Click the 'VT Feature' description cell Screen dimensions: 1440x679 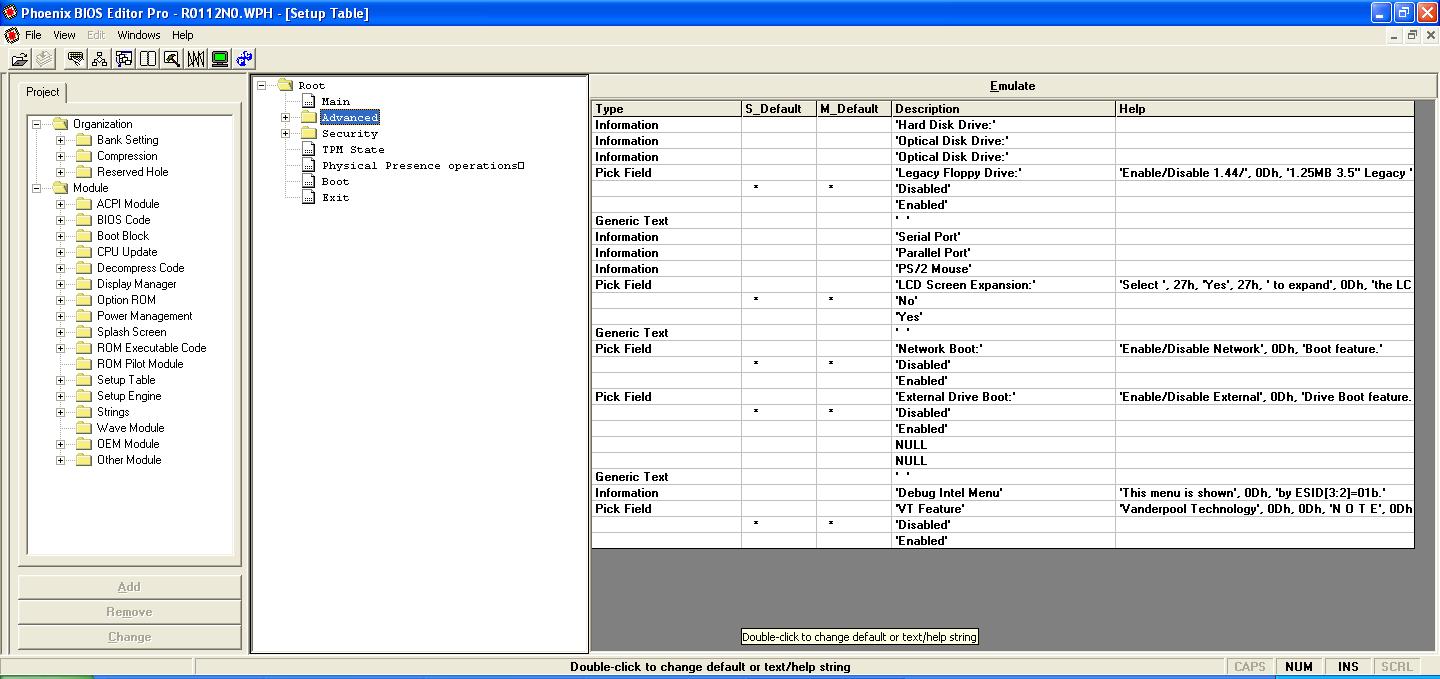[x=1003, y=509]
